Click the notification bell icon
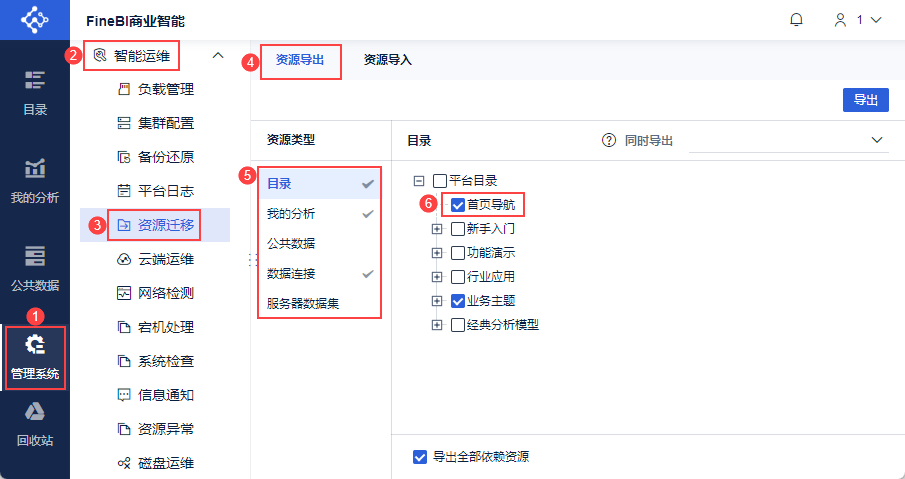The width and height of the screenshot is (905, 479). pyautogui.click(x=796, y=19)
